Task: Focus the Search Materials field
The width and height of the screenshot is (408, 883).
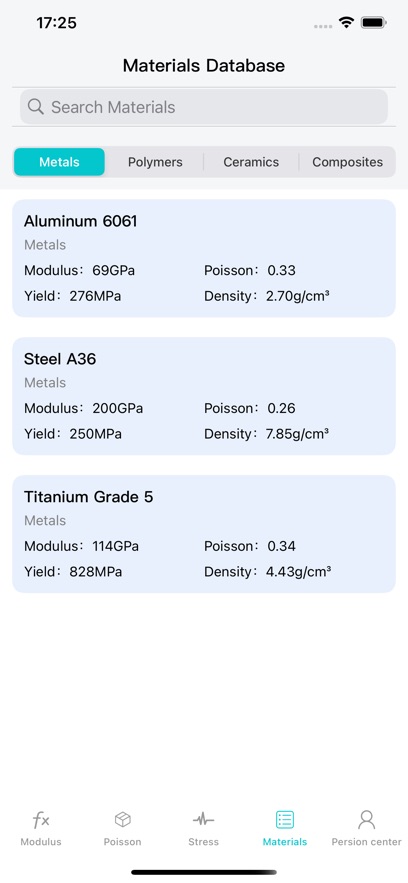Action: (x=204, y=107)
